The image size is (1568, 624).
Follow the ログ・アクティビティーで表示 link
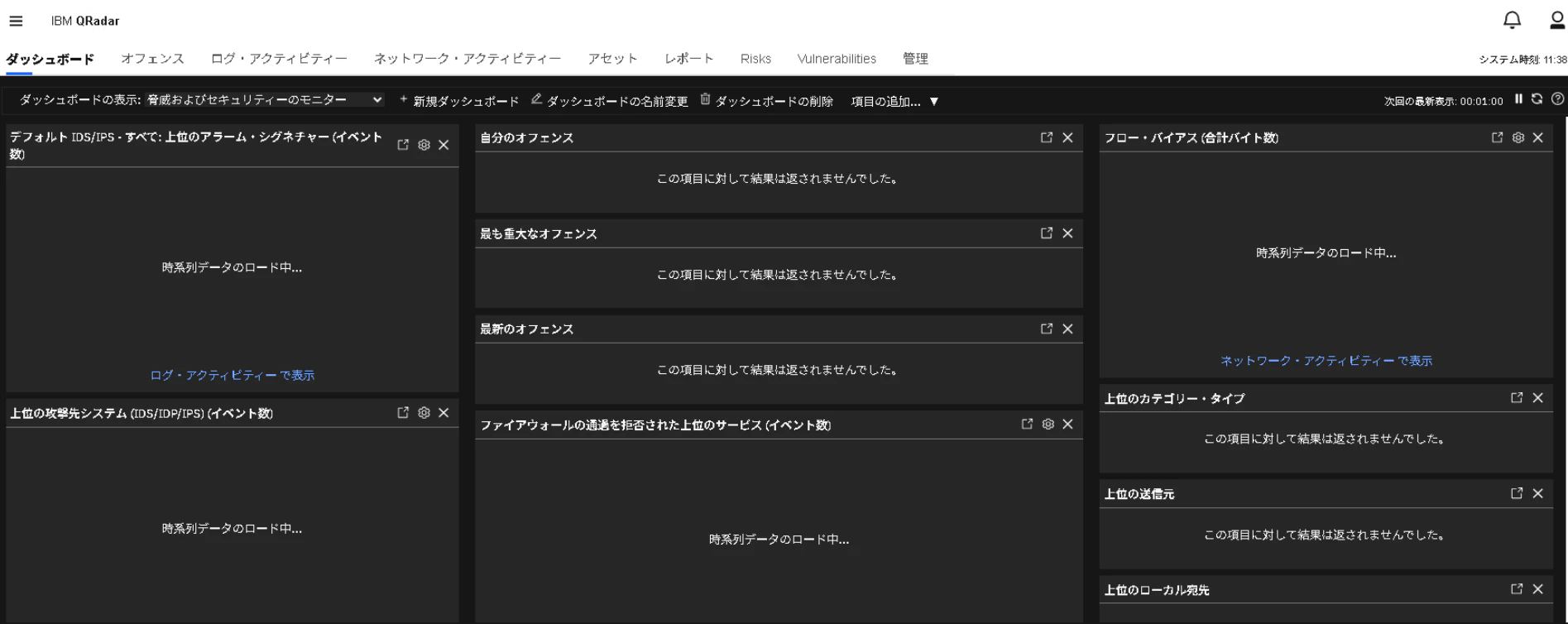tap(233, 376)
